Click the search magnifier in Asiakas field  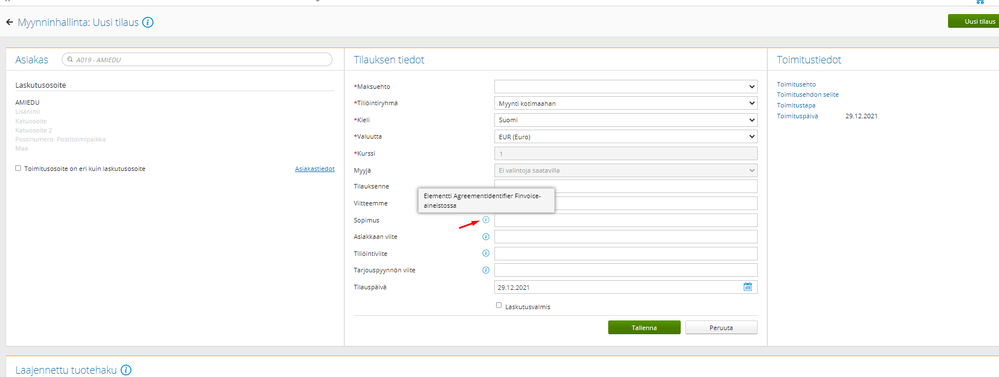[70, 59]
